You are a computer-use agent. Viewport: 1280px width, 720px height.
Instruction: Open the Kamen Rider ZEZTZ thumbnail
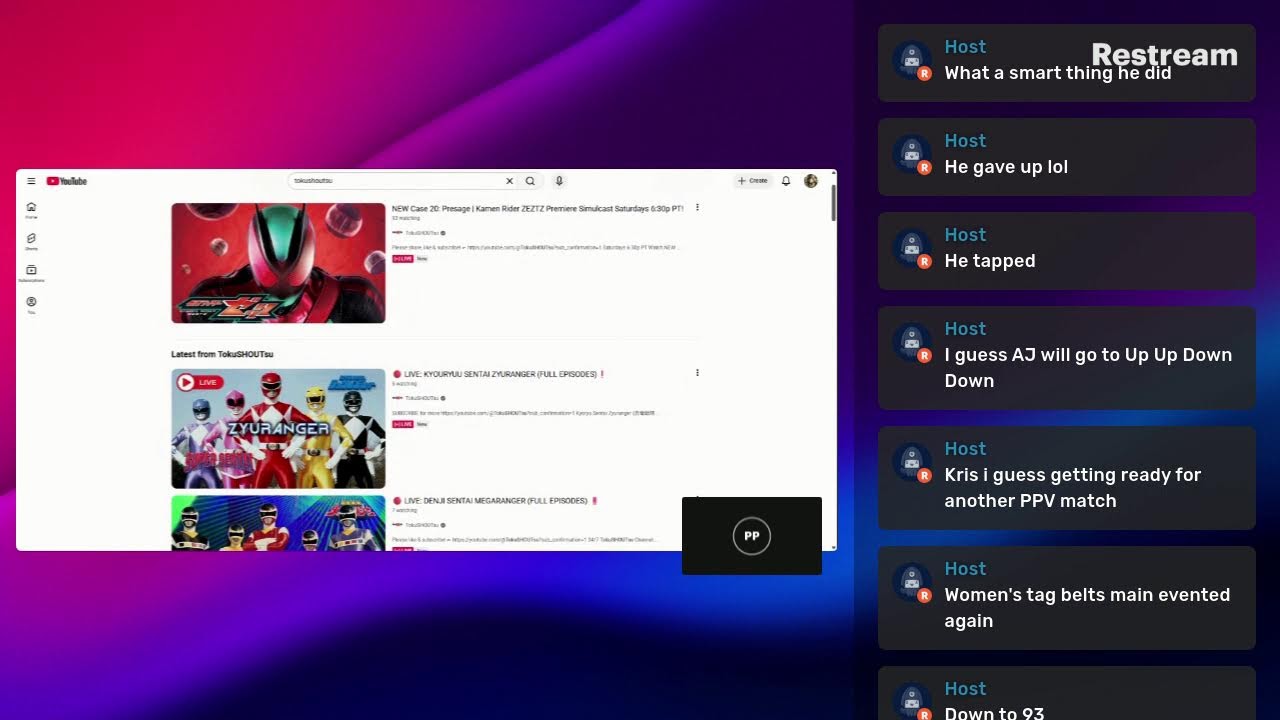[278, 263]
